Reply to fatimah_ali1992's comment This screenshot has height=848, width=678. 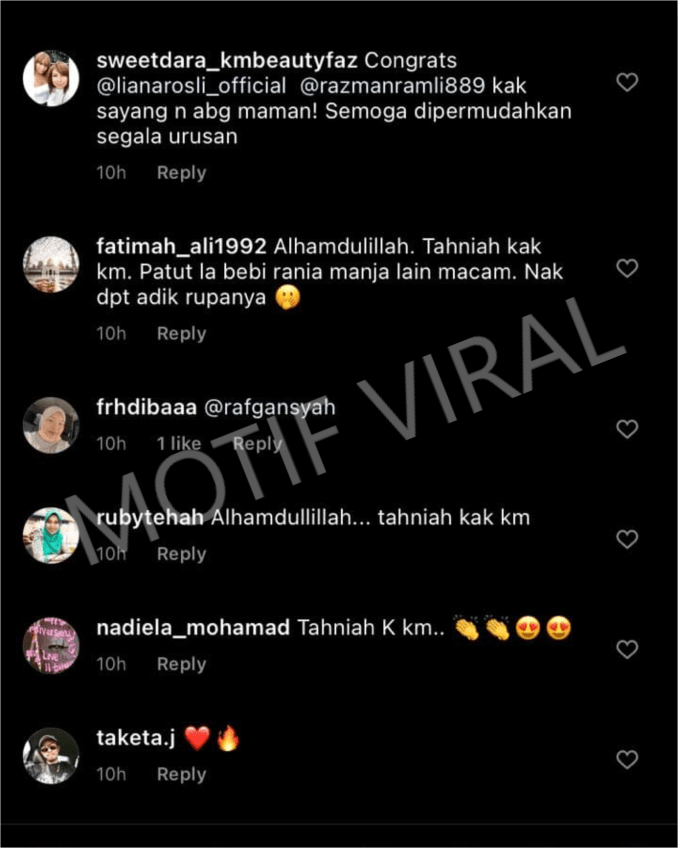coord(182,334)
